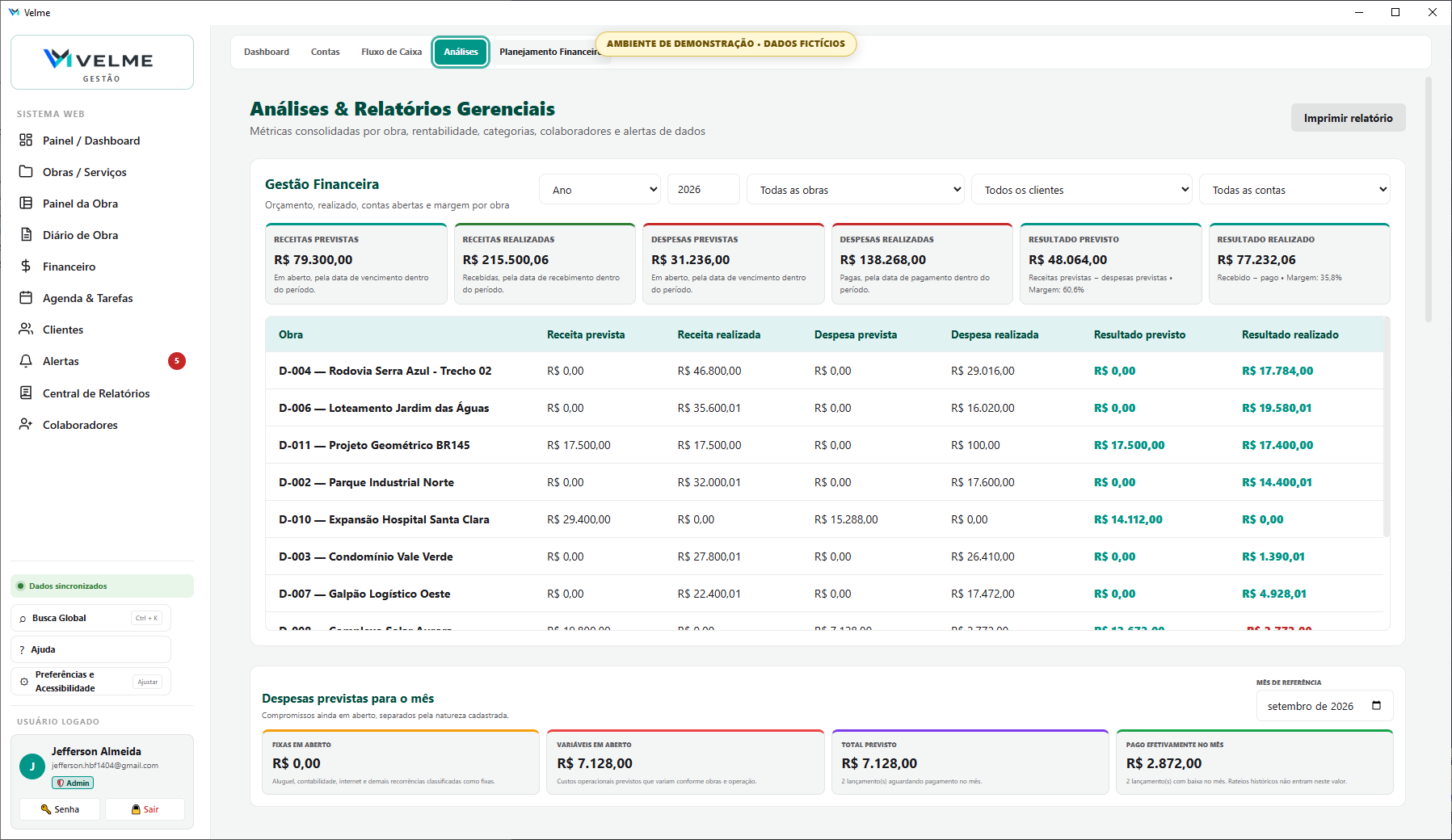Switch to the Contas tab
The image size is (1452, 840).
325,52
